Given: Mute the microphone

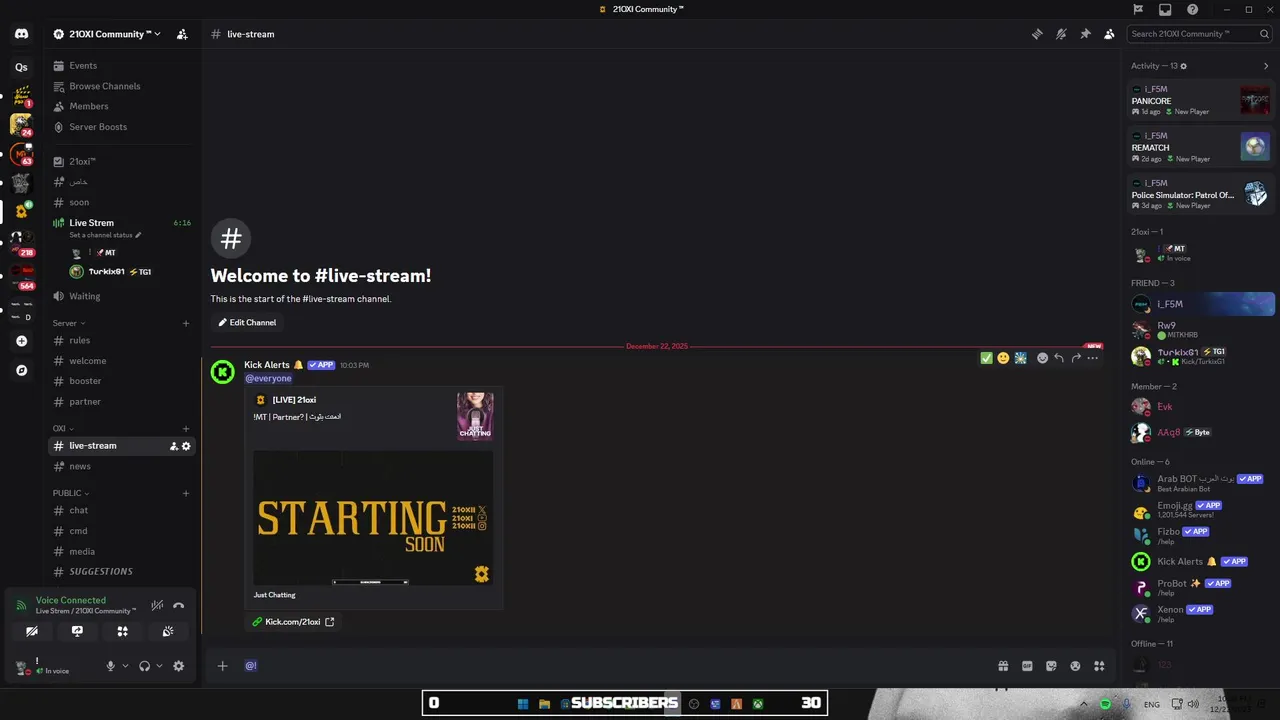Looking at the screenshot, I should 111,666.
